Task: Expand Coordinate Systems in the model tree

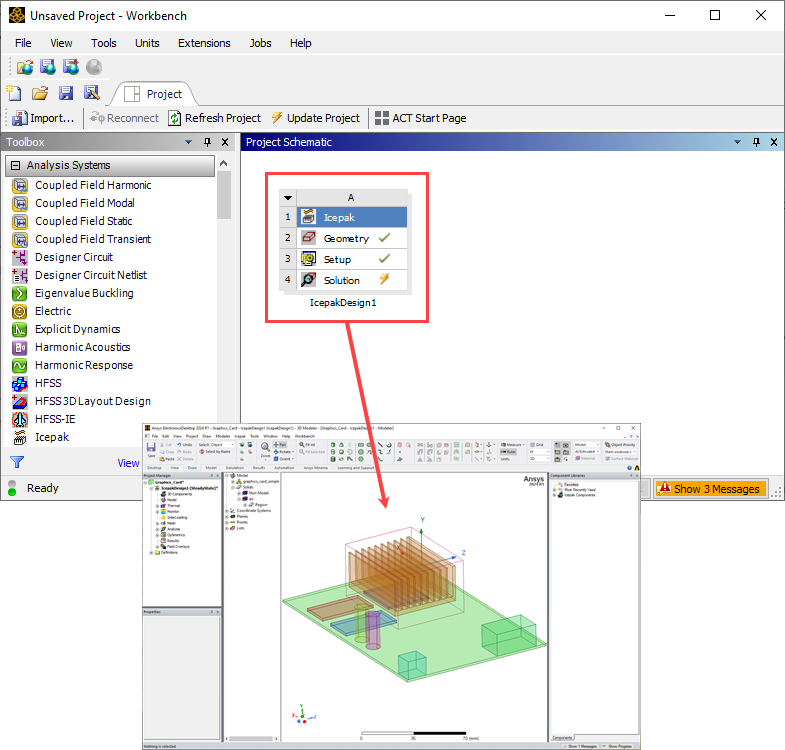Action: click(227, 511)
